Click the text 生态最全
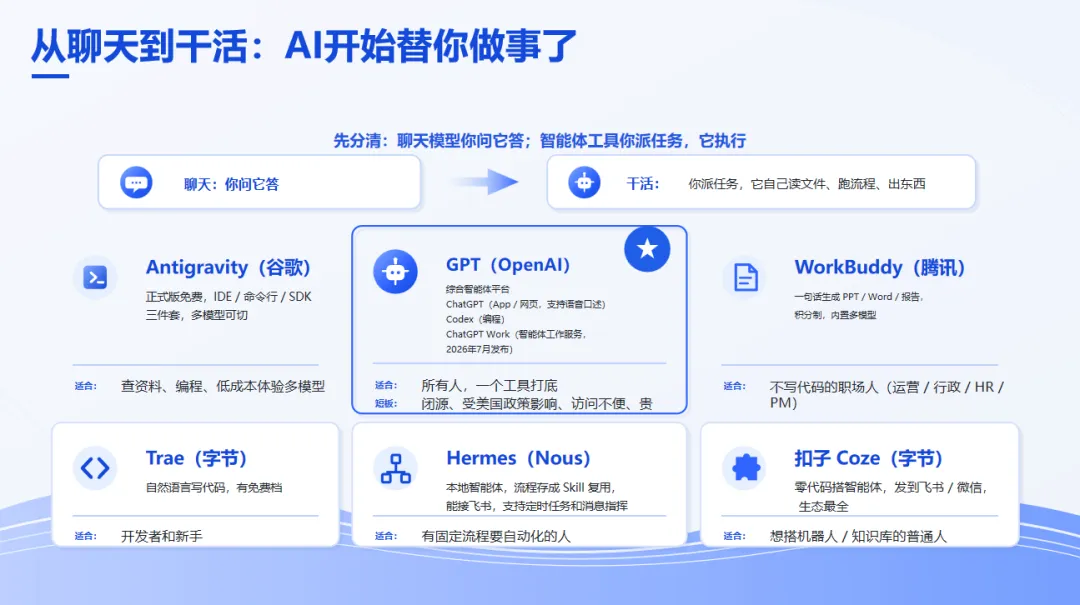Image resolution: width=1080 pixels, height=605 pixels. point(823,506)
